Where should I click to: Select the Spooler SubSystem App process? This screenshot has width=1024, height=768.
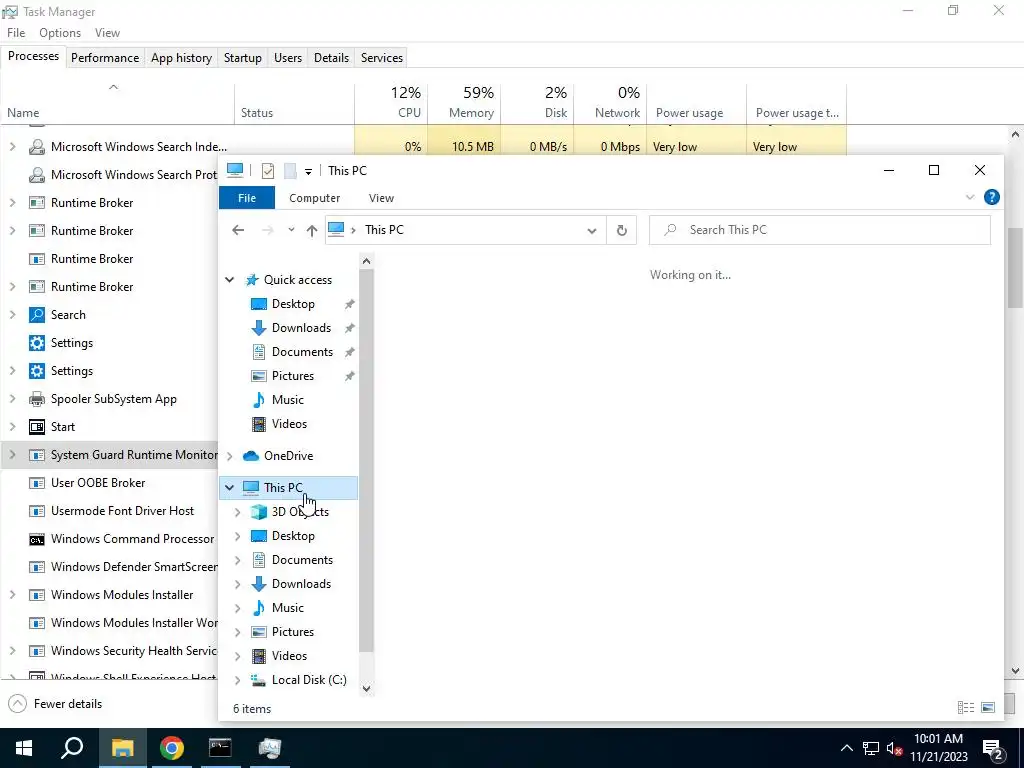pos(114,399)
